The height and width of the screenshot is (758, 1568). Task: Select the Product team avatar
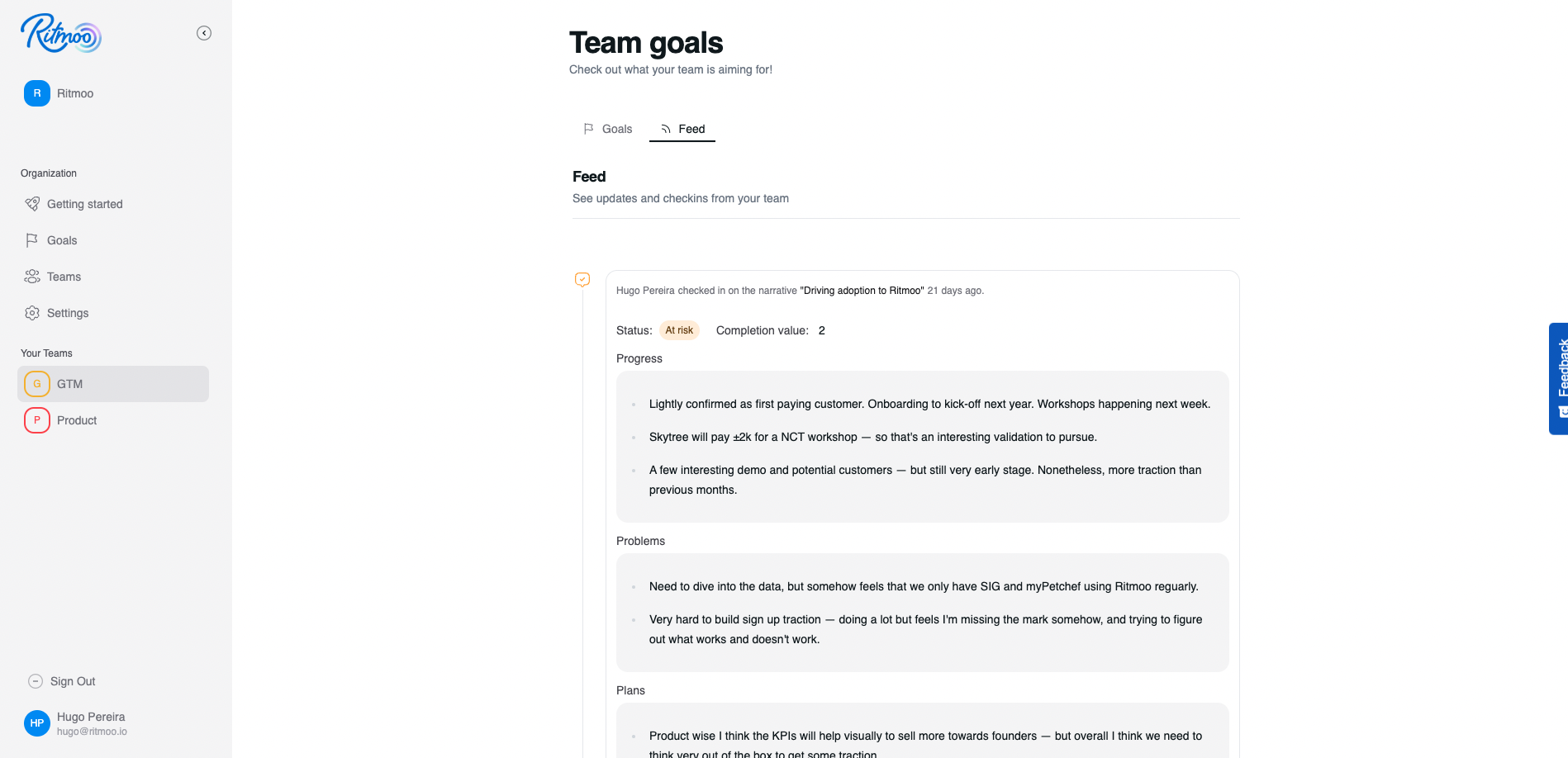(x=37, y=420)
